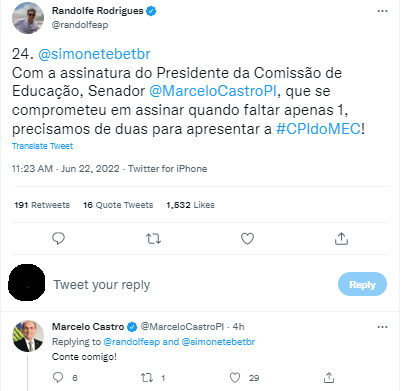Open the @simonetebetbr mention in tweet text
Image resolution: width=405 pixels, height=391 pixels.
click(94, 54)
